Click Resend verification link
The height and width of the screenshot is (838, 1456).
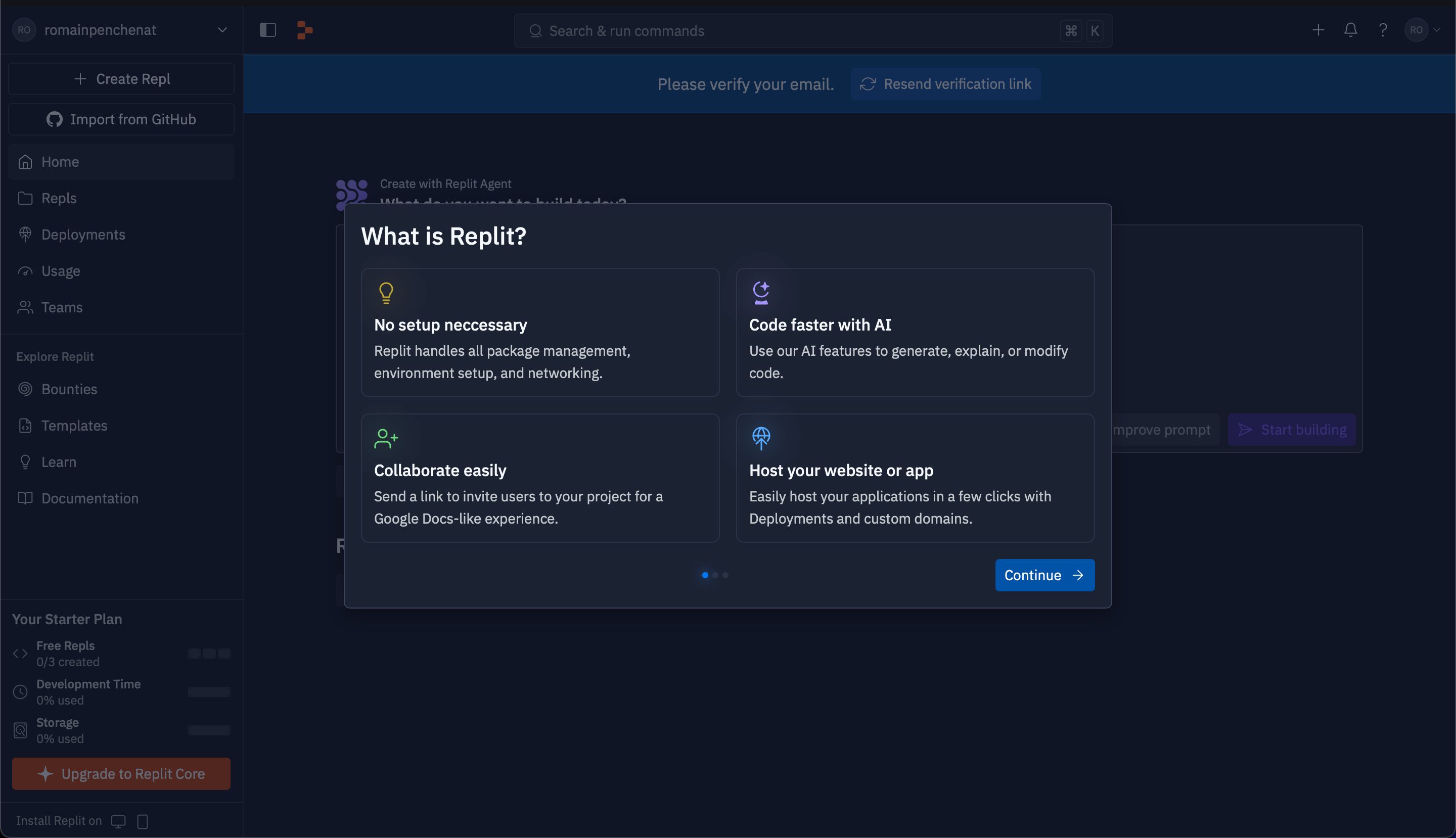coord(945,84)
